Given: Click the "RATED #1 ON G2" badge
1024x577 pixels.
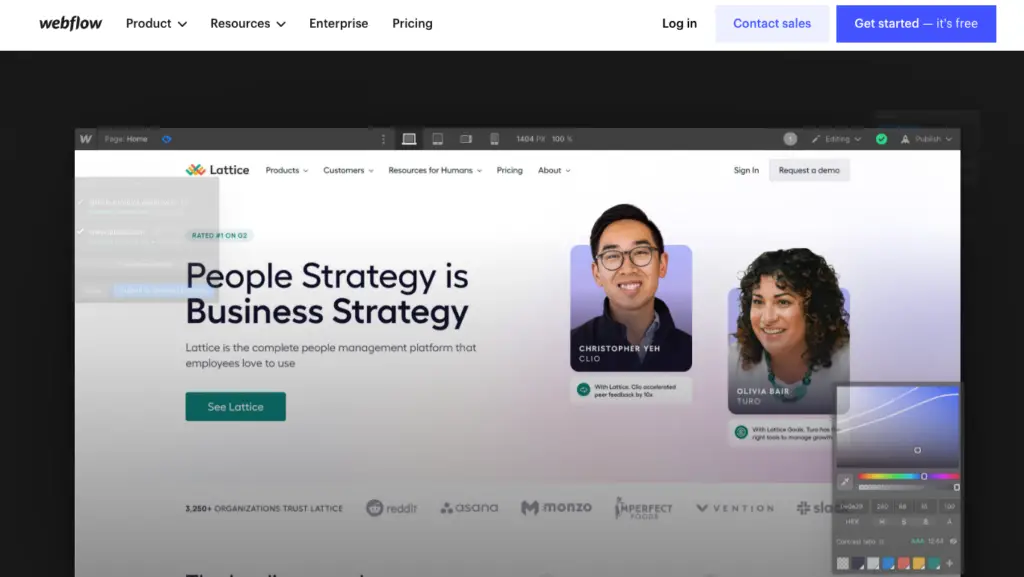Looking at the screenshot, I should [219, 236].
